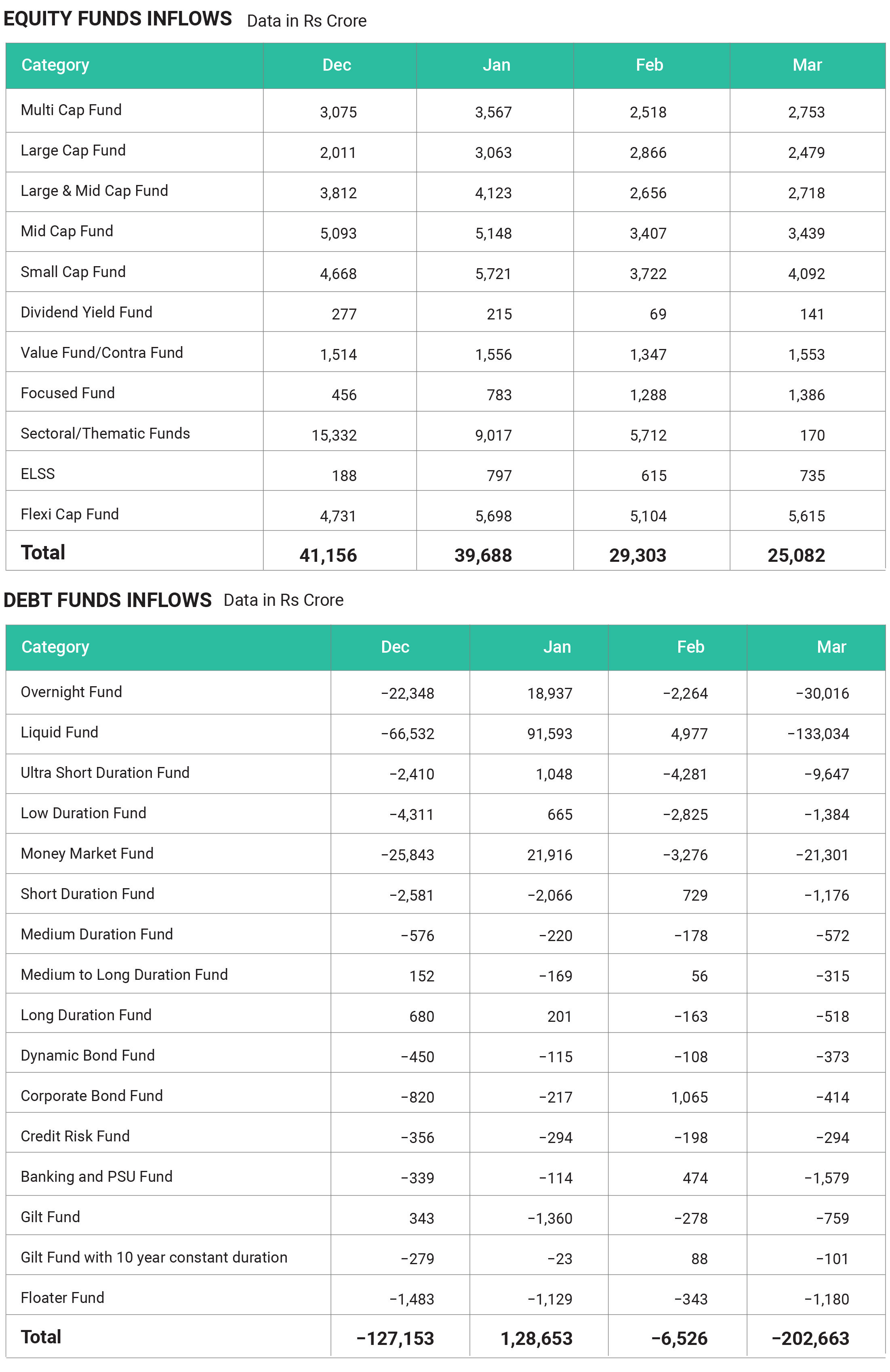Click Corporate Bond Fund Feb value 1,065

(689, 1097)
